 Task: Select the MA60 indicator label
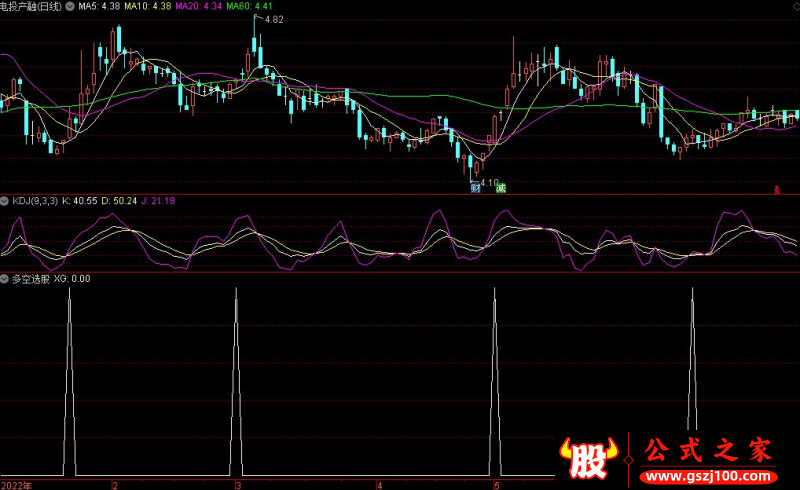[x=249, y=6]
